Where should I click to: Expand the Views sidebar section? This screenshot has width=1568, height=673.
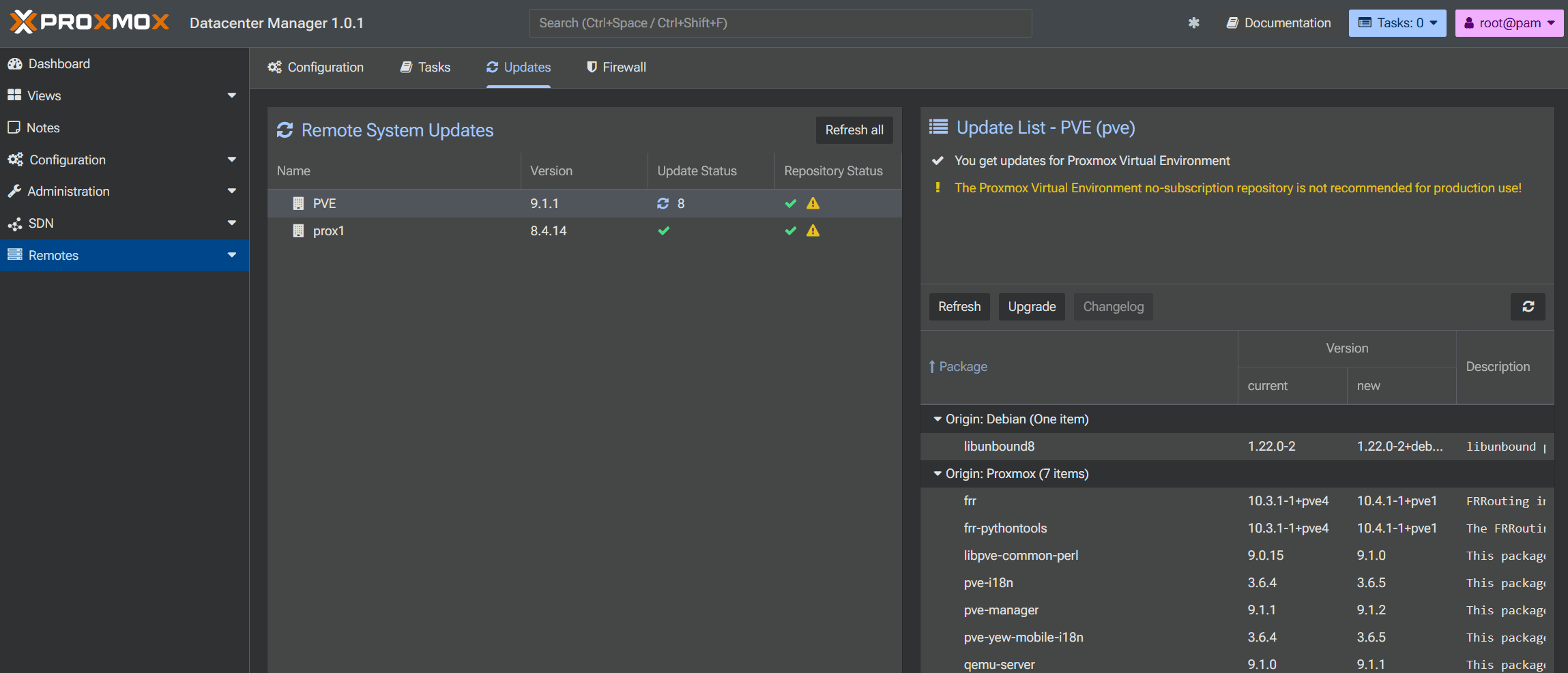coord(232,95)
